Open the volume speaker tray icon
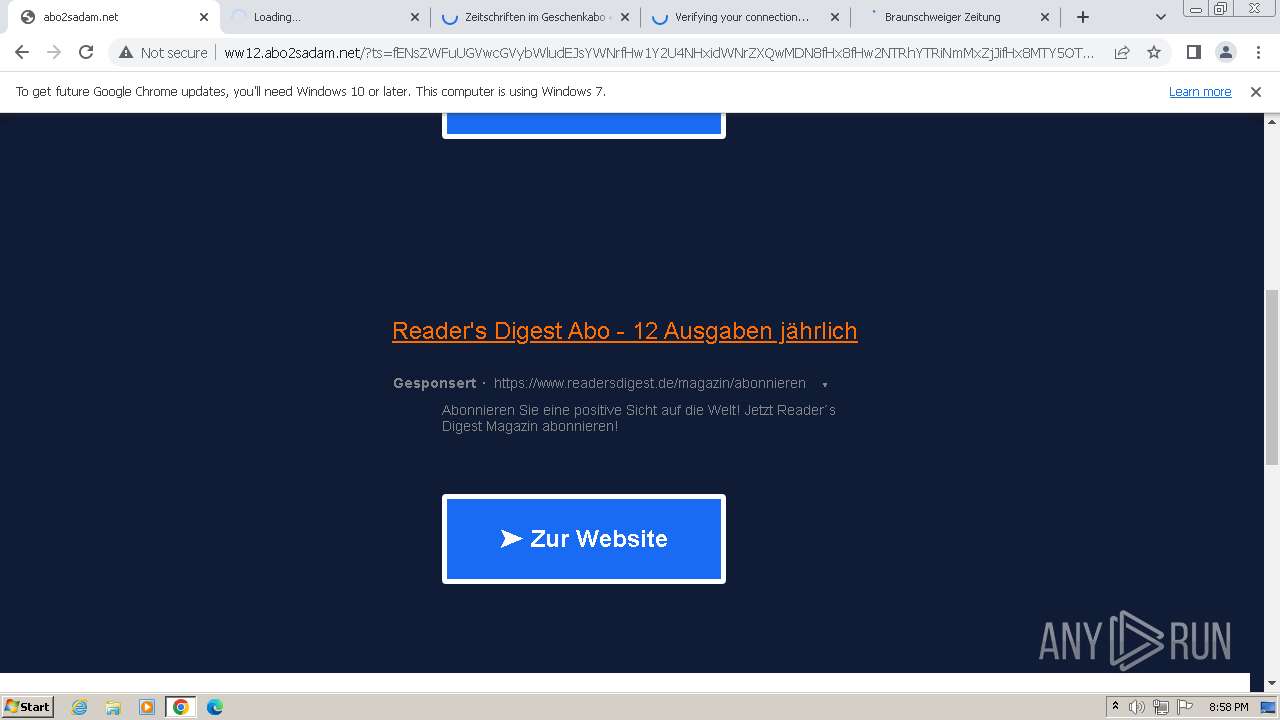This screenshot has width=1280, height=720. coord(1137,707)
